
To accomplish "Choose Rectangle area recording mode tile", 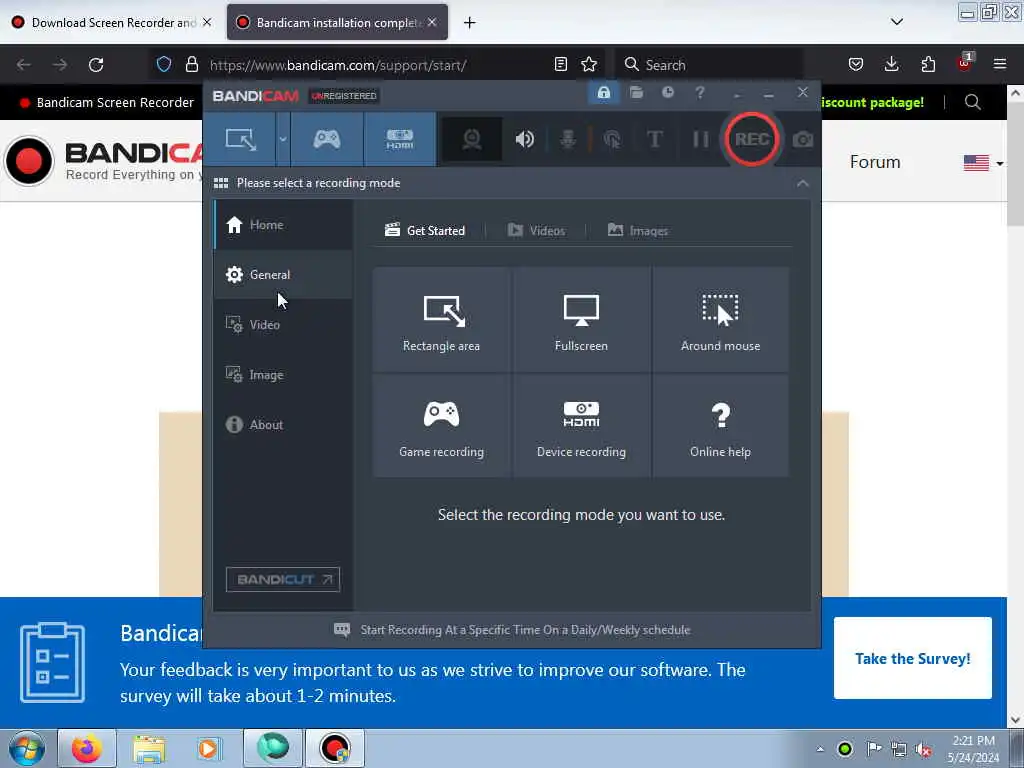I will pos(441,319).
